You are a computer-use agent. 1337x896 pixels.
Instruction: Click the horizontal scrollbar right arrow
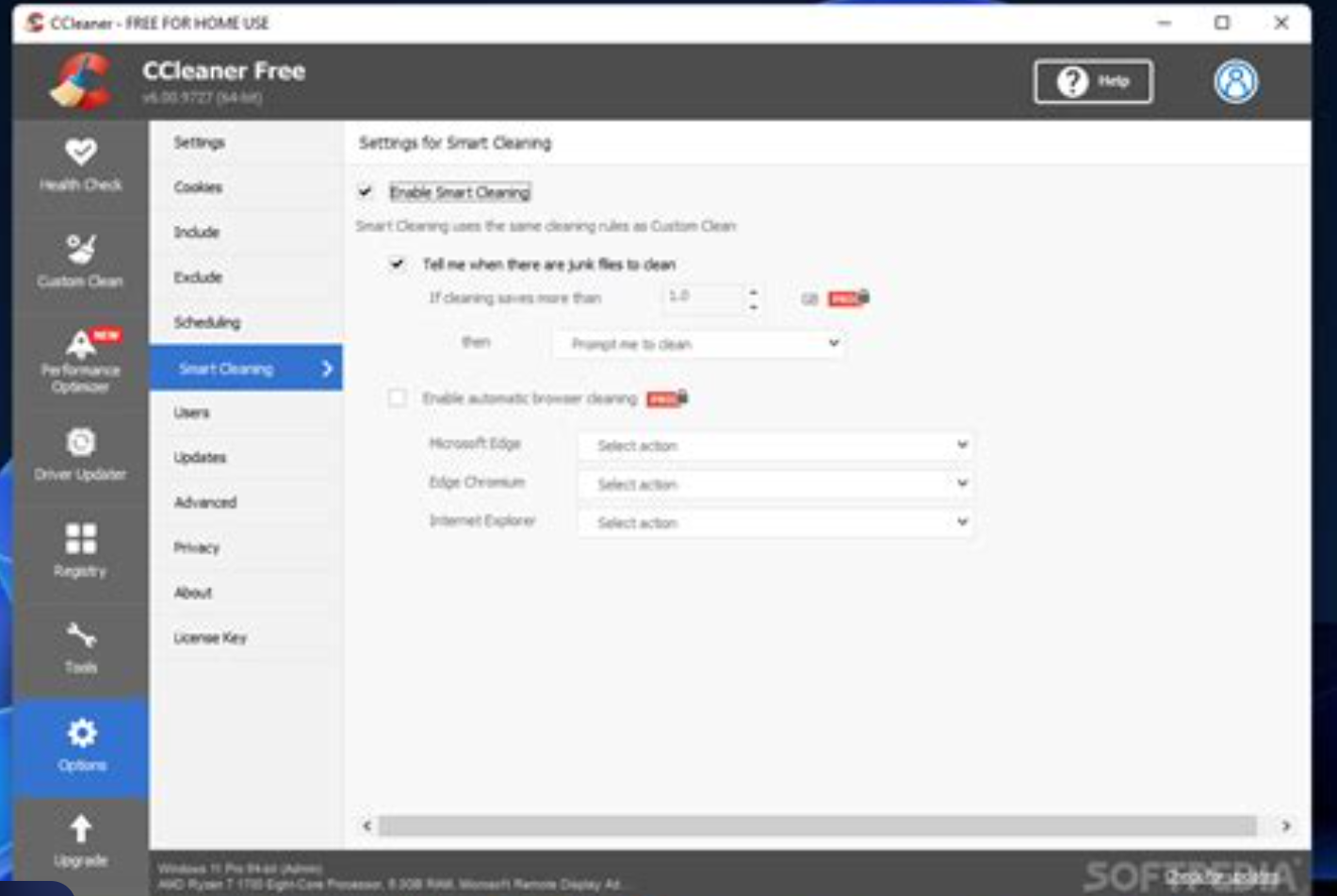[1286, 826]
